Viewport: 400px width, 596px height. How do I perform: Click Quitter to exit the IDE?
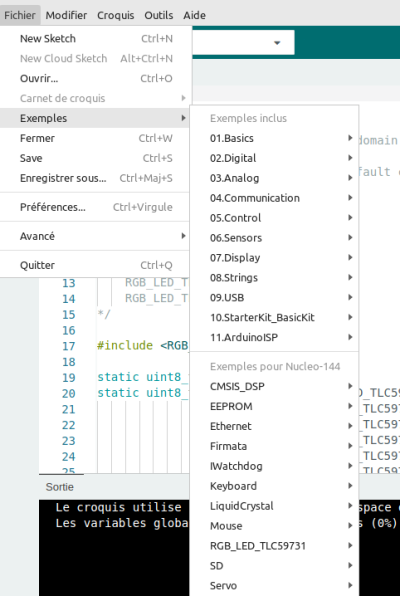pos(95,265)
